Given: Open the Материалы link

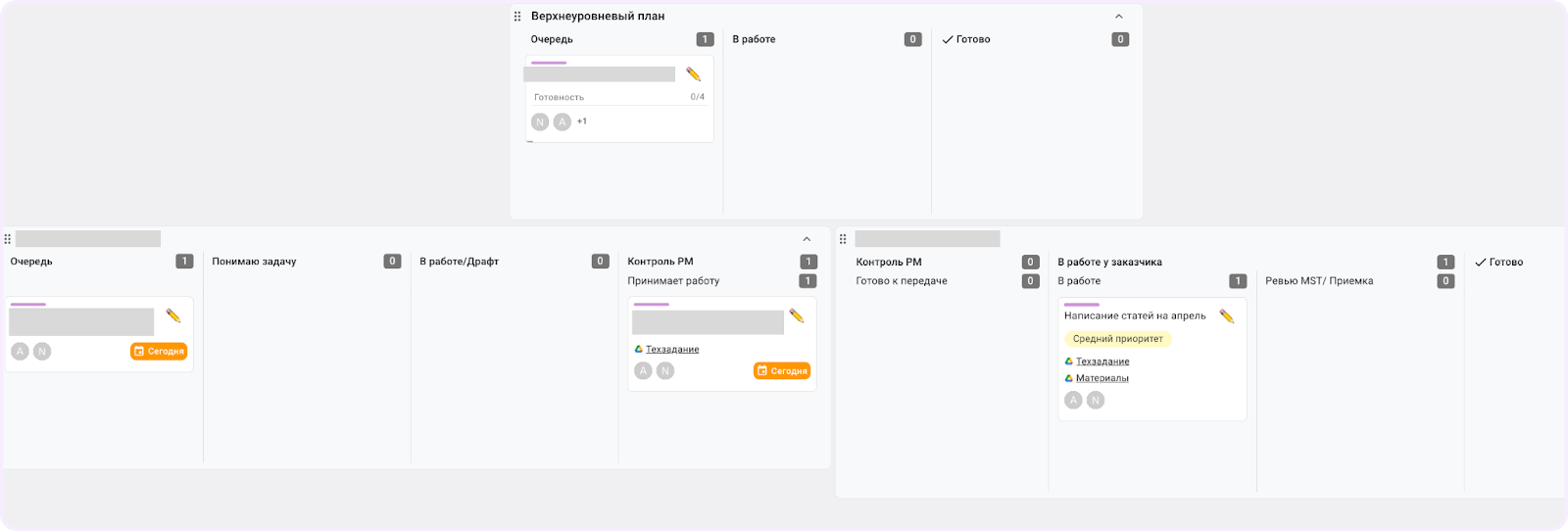Looking at the screenshot, I should click(x=1102, y=378).
